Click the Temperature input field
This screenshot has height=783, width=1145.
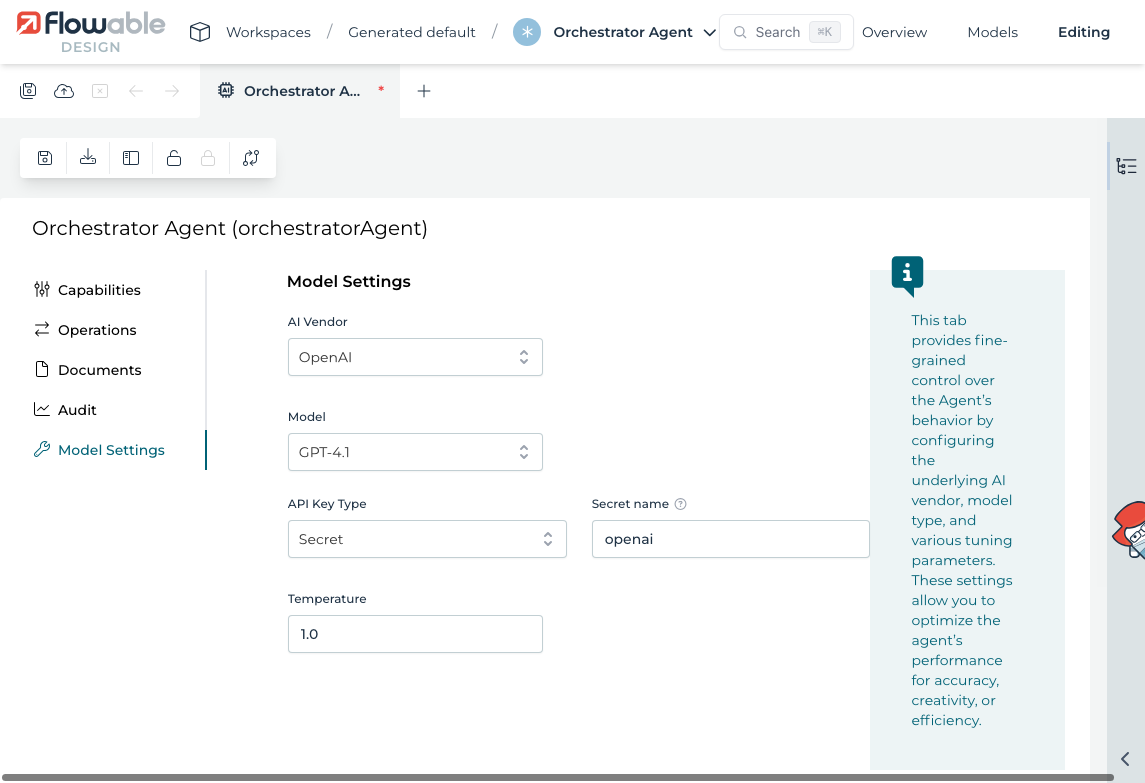coord(414,634)
